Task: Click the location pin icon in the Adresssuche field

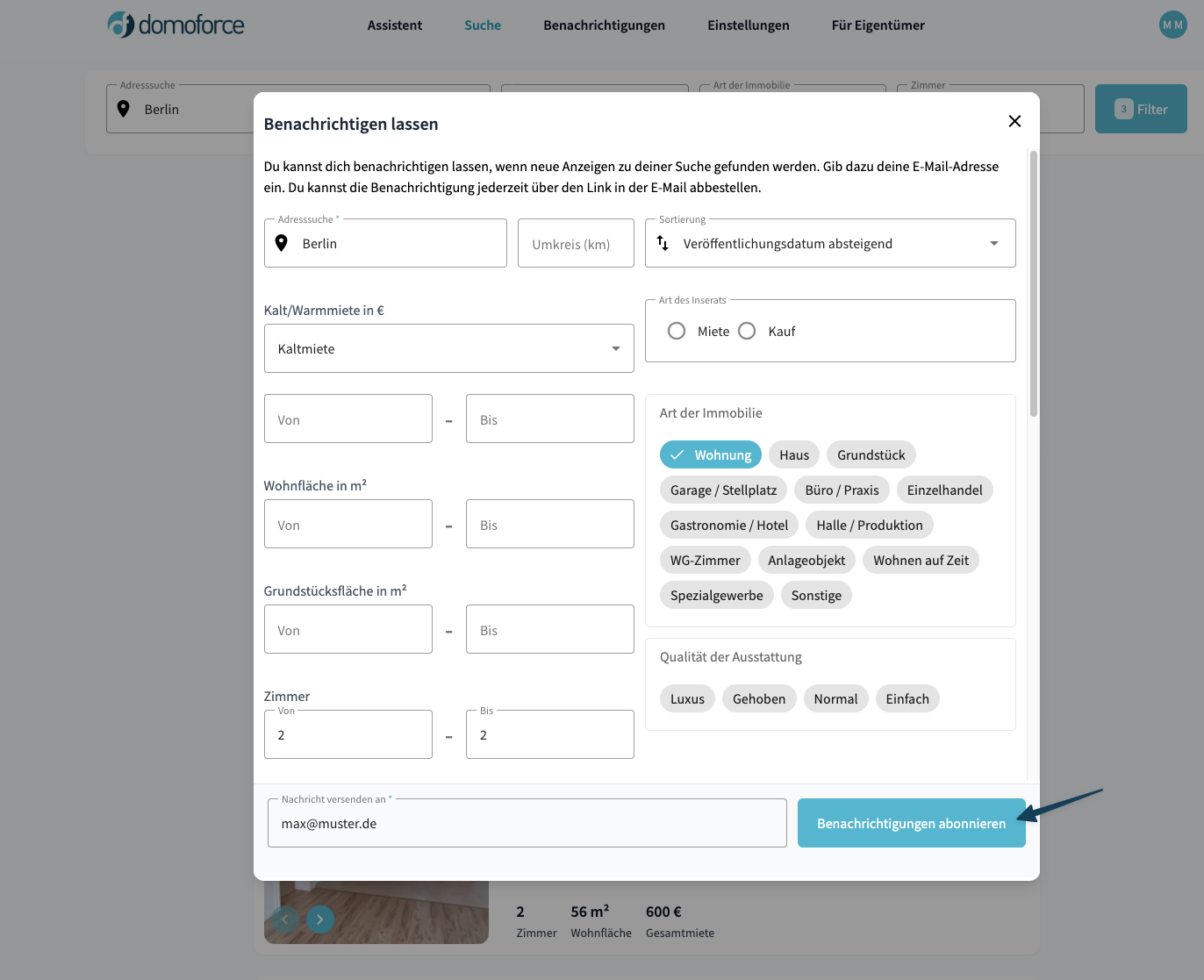Action: pos(281,243)
